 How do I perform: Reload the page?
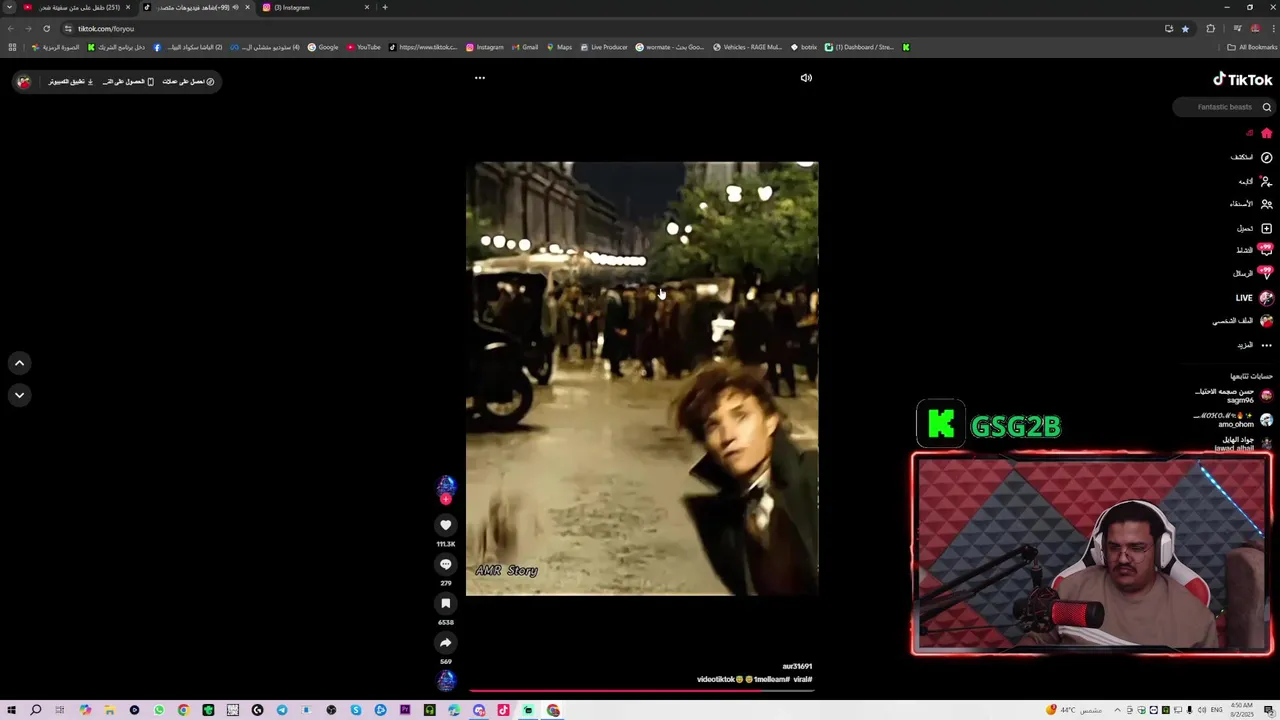tap(46, 28)
